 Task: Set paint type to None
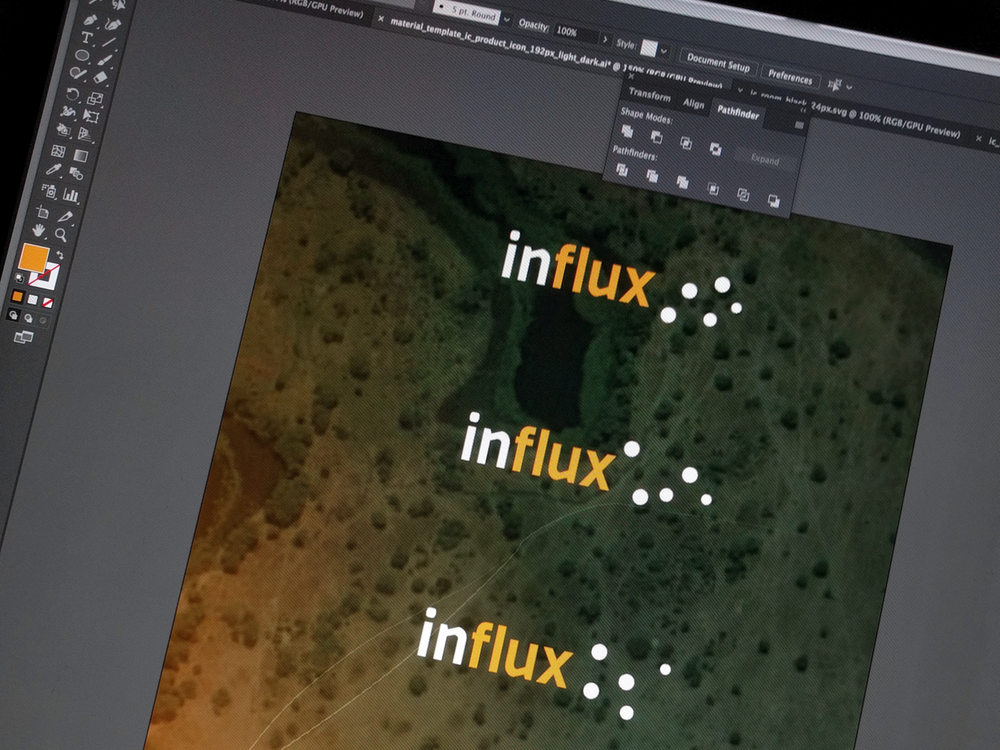tap(47, 302)
